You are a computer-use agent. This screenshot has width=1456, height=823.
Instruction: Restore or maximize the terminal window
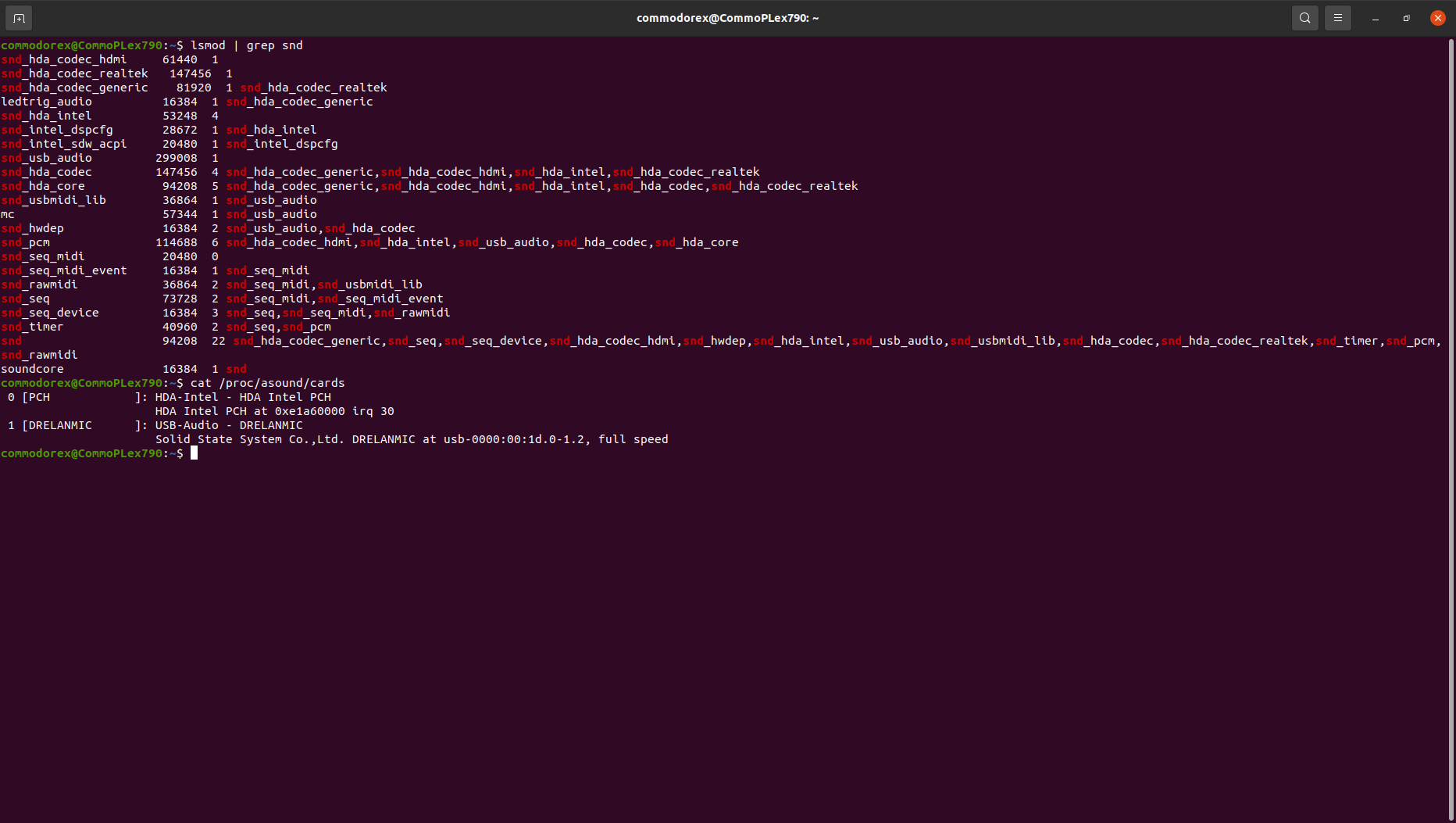pos(1406,18)
